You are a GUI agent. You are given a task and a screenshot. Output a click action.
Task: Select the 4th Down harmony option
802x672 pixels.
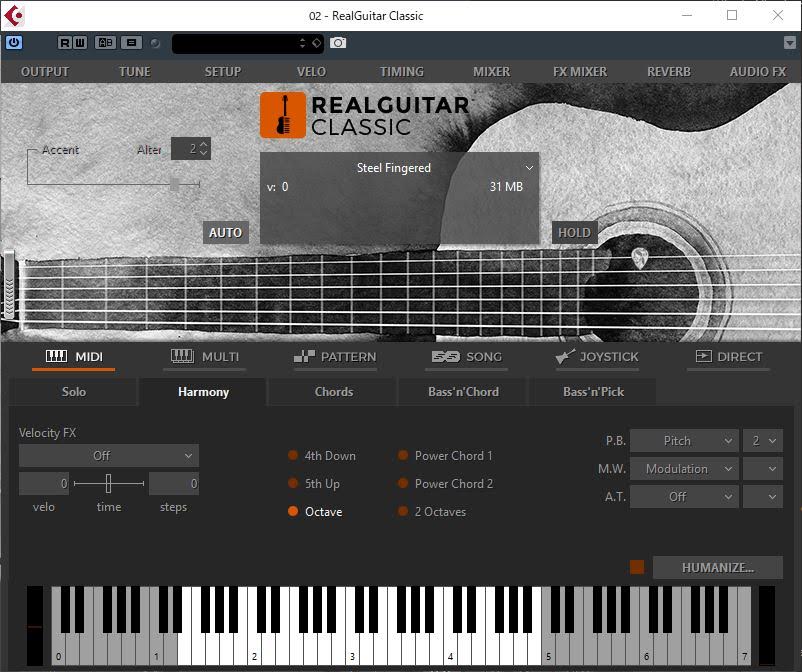pos(322,455)
